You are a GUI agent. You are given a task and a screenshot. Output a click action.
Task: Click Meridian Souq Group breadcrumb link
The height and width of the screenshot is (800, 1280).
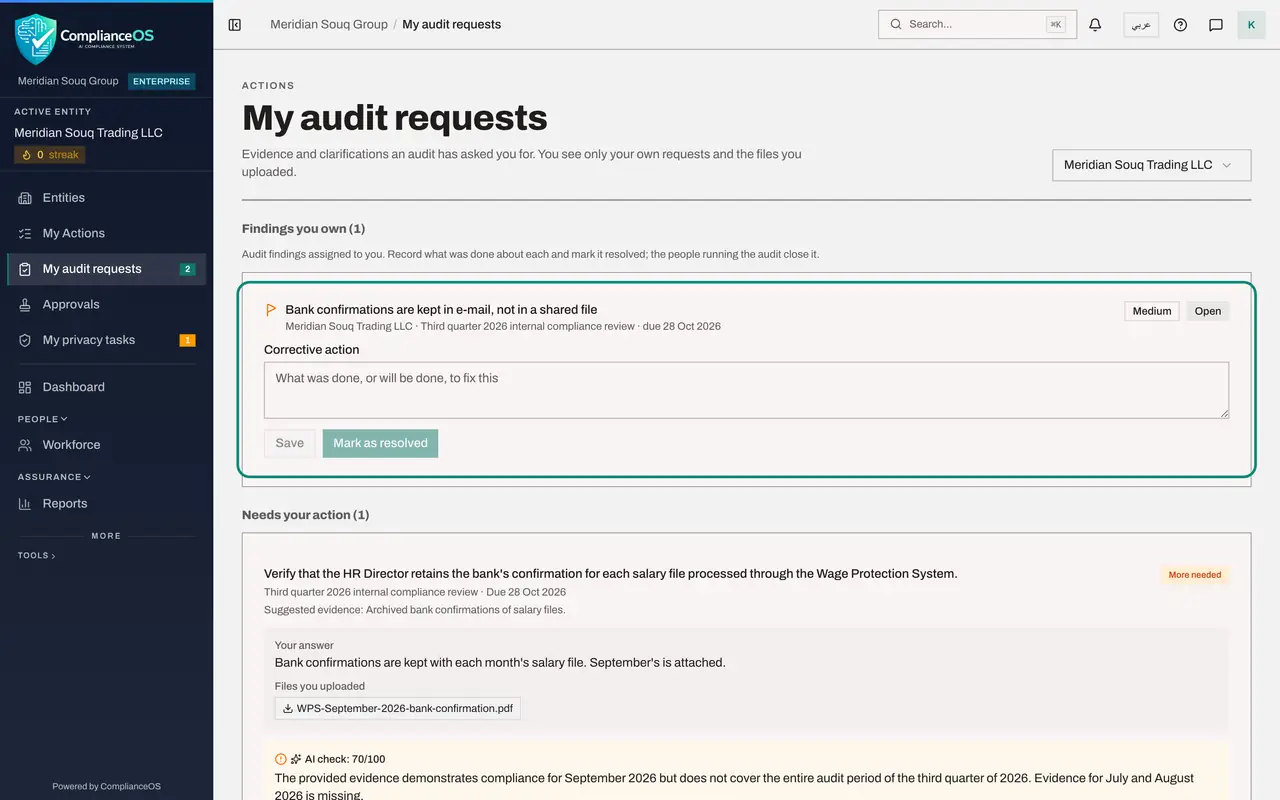coord(329,24)
